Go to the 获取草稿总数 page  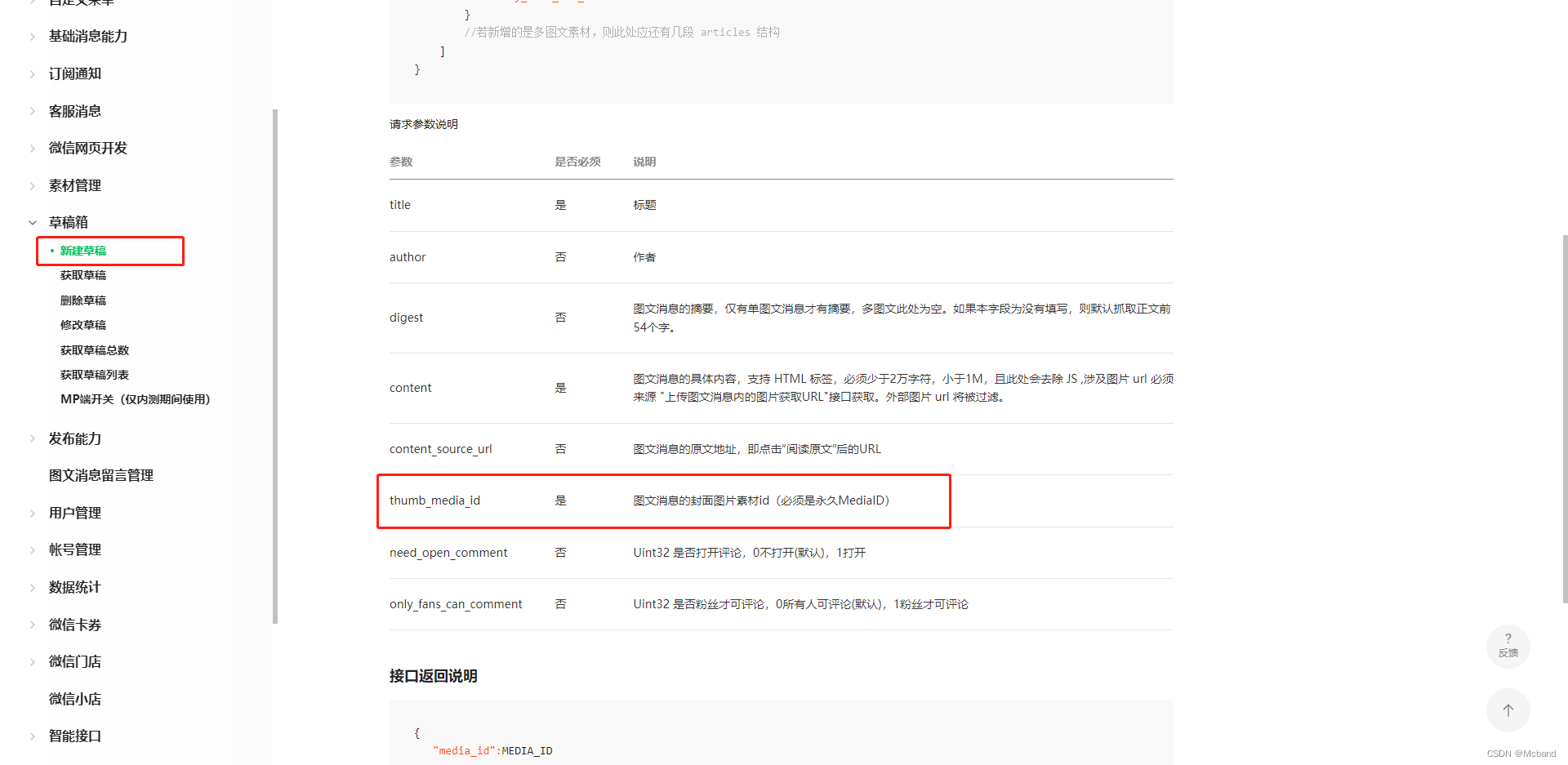pyautogui.click(x=95, y=350)
